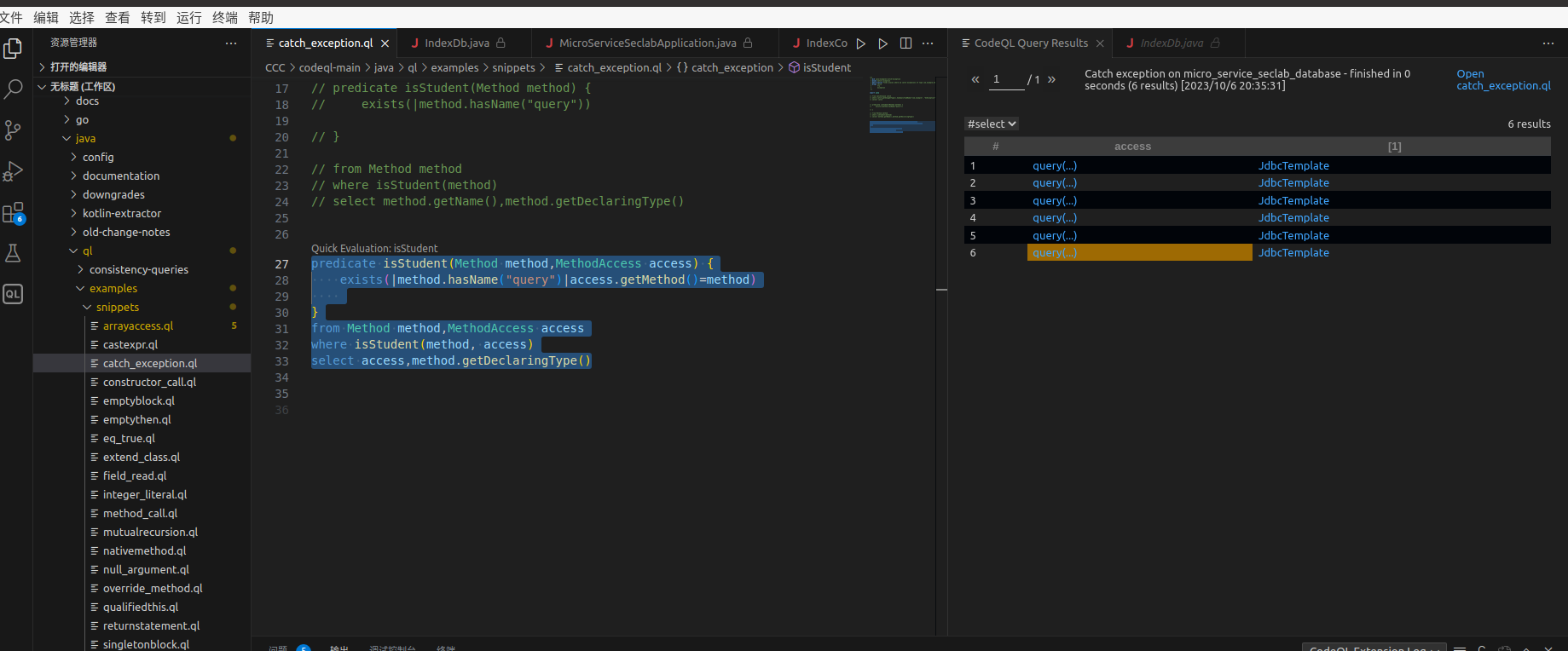Screen dimensions: 1568x651
Task: Expand the docs folder
Action: (87, 101)
